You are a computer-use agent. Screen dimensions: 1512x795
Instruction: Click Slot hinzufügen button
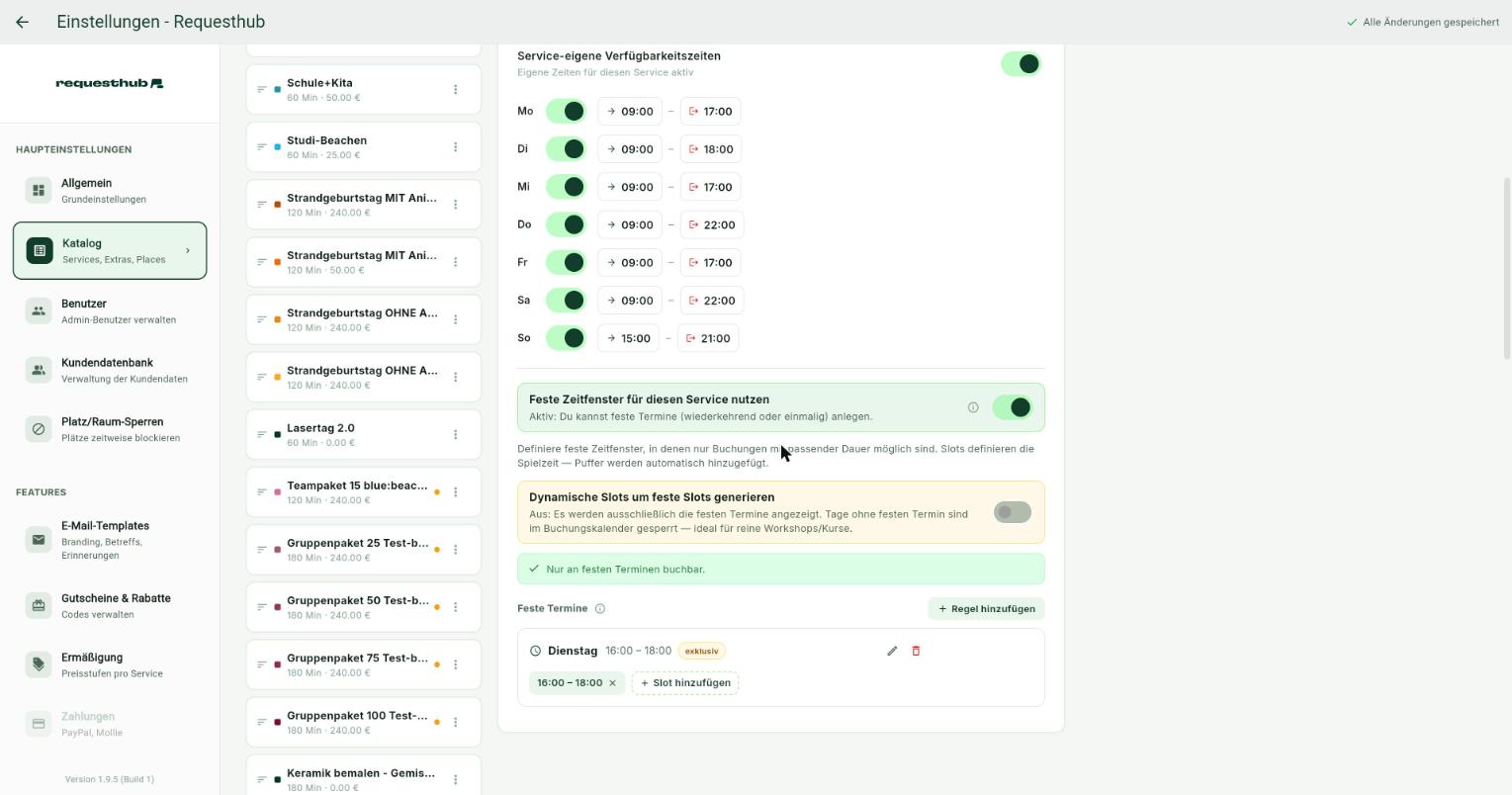pyautogui.click(x=685, y=683)
